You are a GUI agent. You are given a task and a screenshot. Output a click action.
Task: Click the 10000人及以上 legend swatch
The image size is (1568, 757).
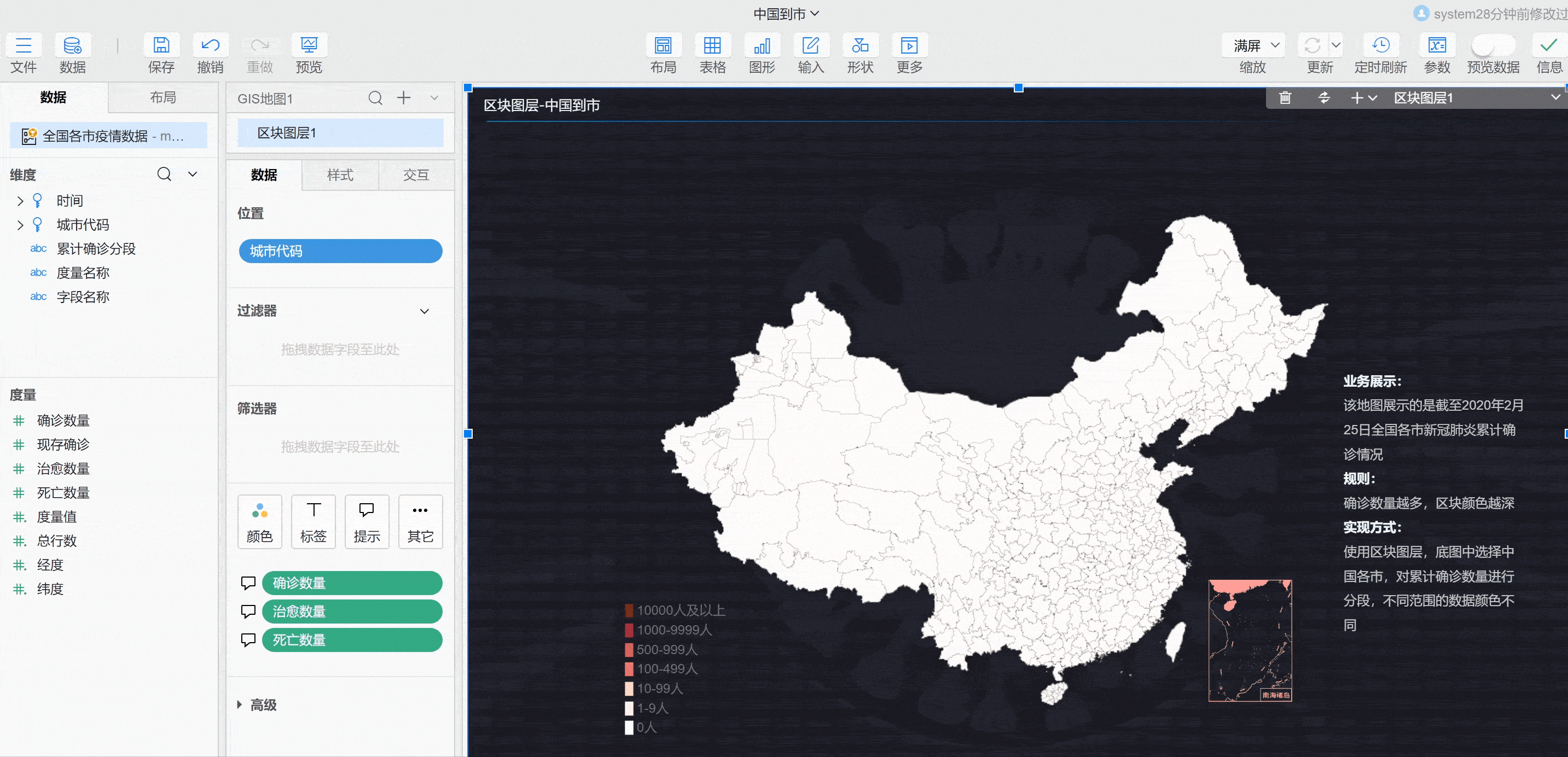(629, 610)
